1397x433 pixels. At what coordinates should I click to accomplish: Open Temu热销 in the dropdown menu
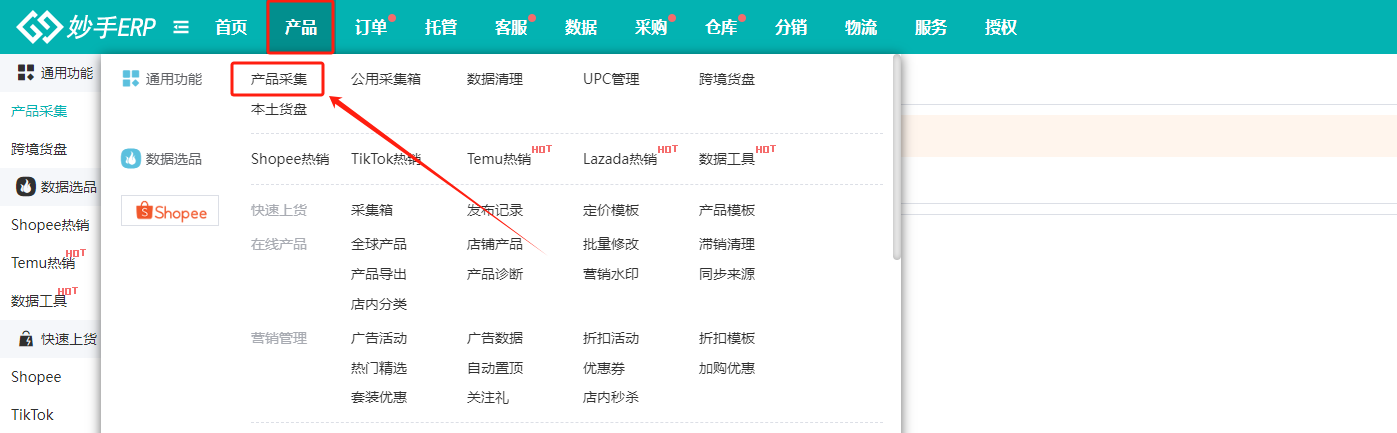(499, 158)
